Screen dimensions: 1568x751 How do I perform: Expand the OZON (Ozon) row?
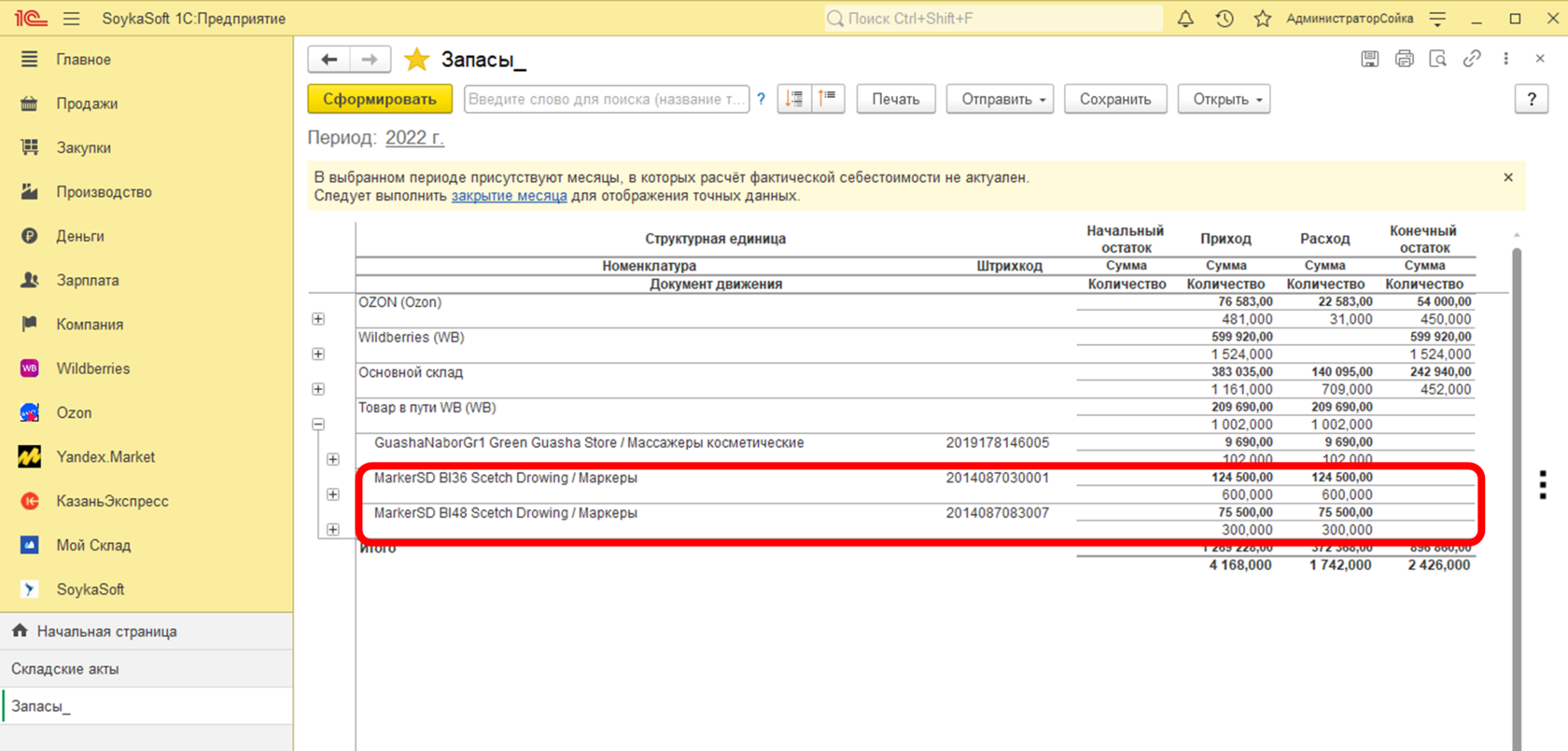click(x=318, y=319)
